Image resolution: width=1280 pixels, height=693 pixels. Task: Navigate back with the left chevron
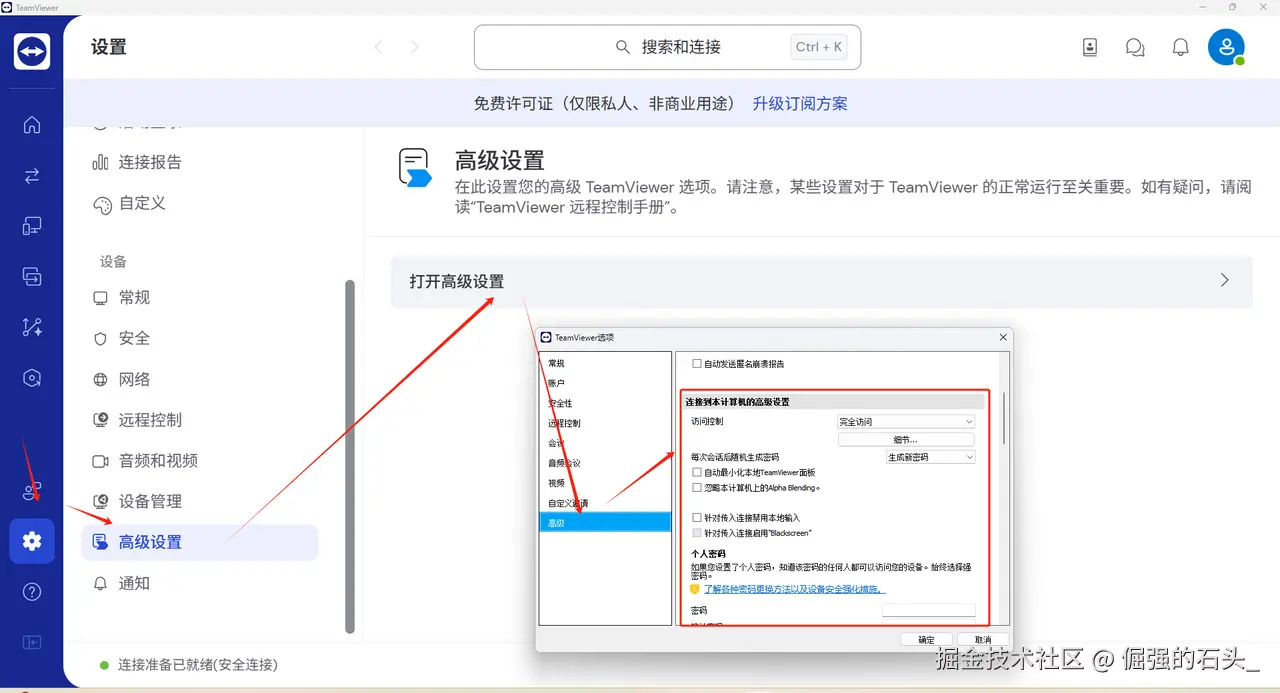(x=378, y=47)
